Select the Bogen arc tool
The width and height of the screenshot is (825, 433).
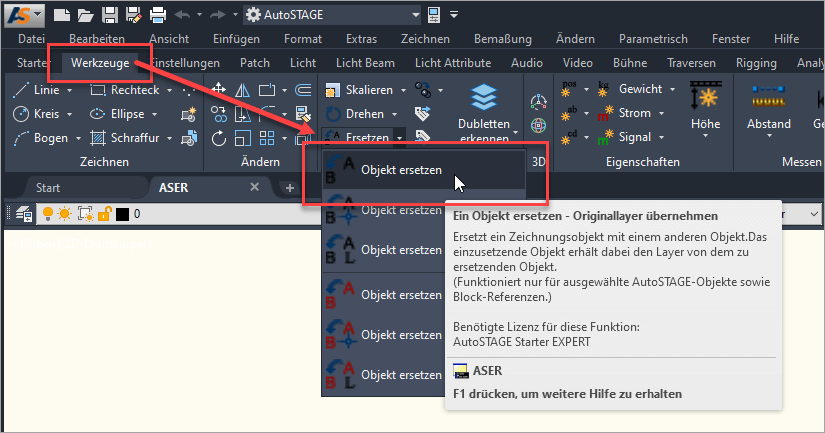point(41,138)
